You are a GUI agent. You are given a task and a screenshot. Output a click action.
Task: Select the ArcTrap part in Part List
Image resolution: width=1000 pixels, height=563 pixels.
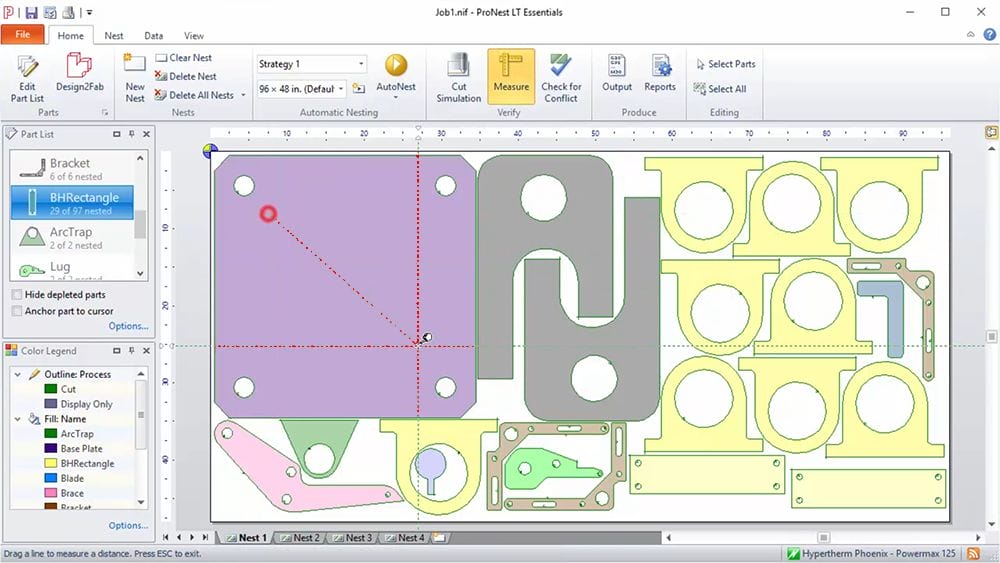tap(72, 237)
